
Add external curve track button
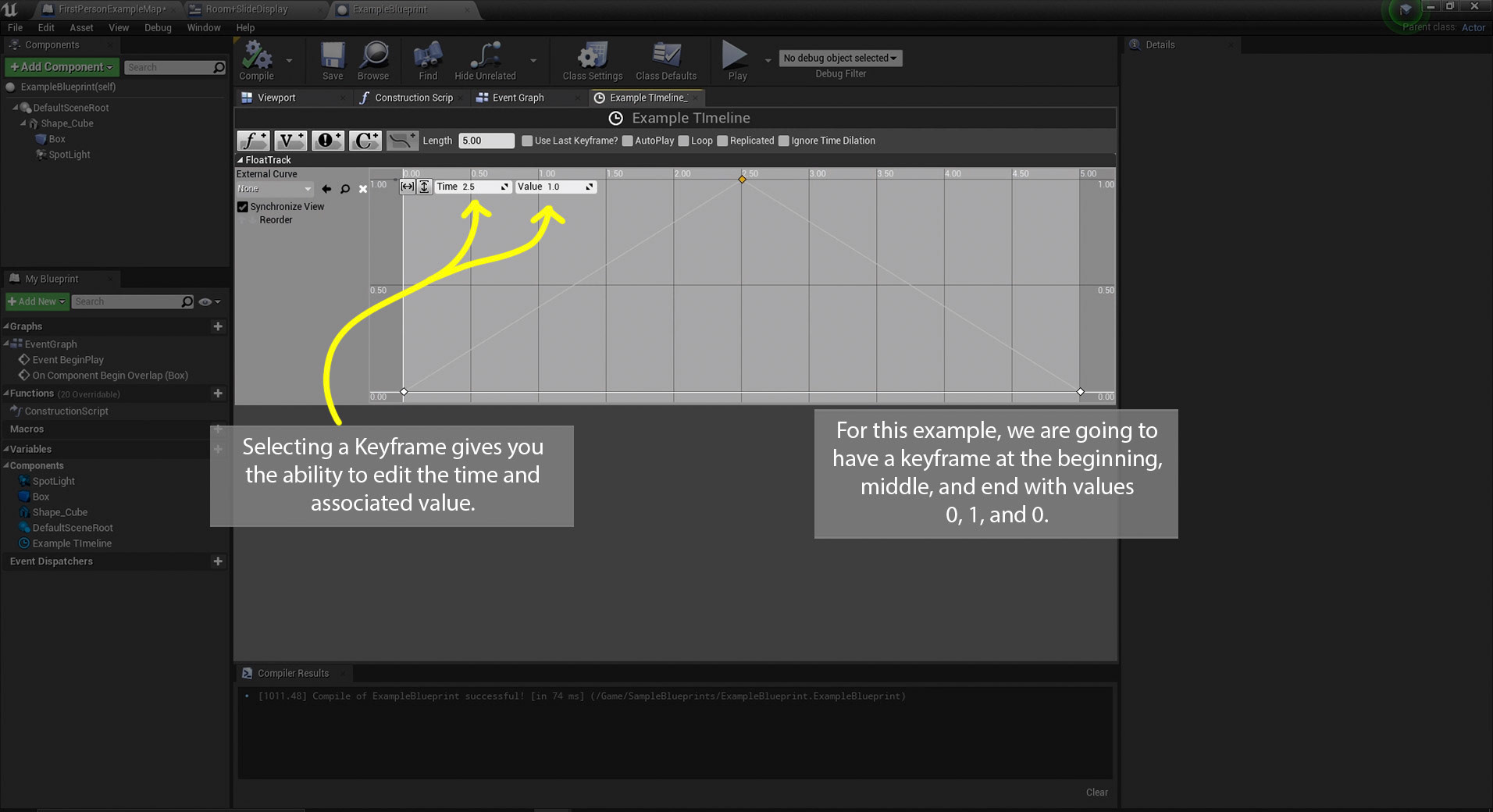(403, 141)
